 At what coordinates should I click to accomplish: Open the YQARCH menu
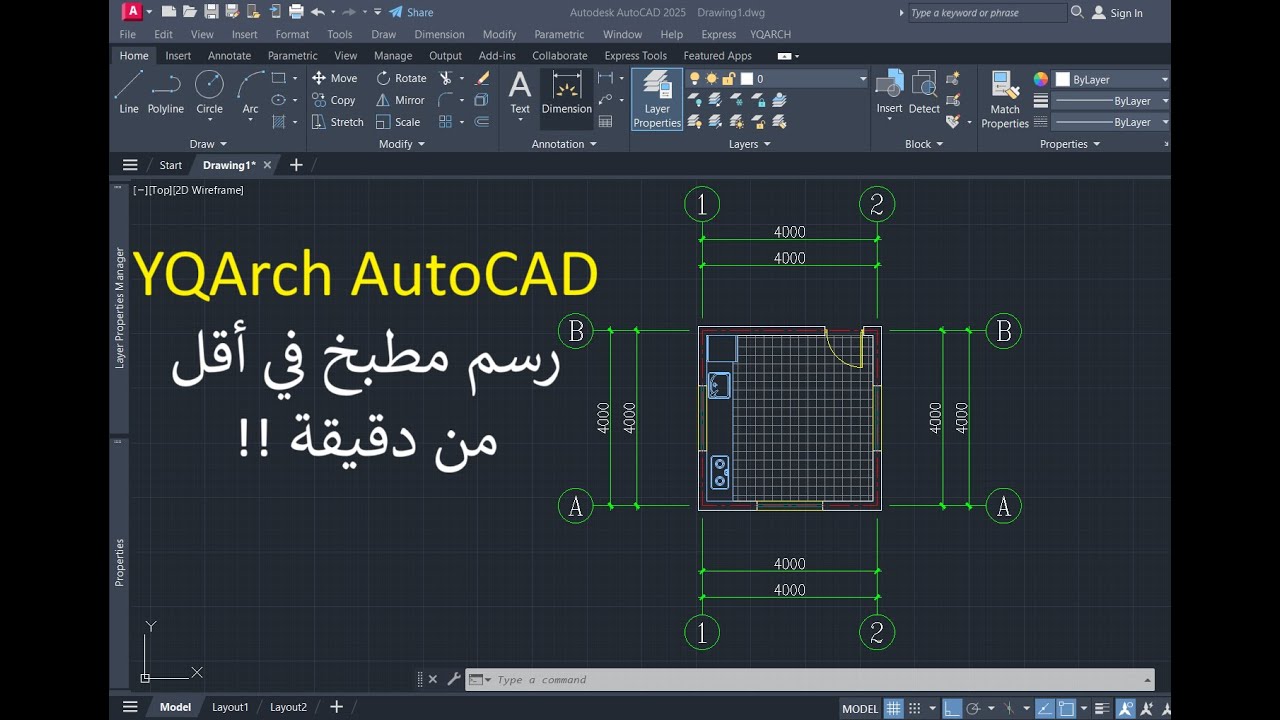pyautogui.click(x=770, y=34)
